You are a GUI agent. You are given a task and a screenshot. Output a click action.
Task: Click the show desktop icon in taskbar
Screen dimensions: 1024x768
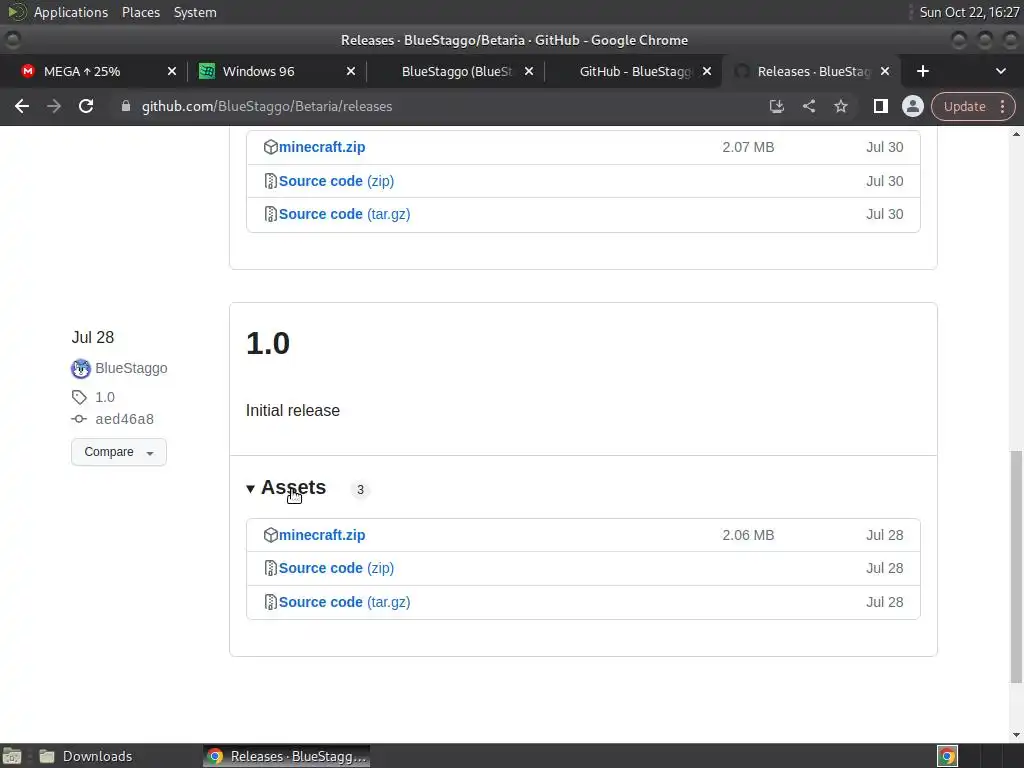[x=12, y=756]
